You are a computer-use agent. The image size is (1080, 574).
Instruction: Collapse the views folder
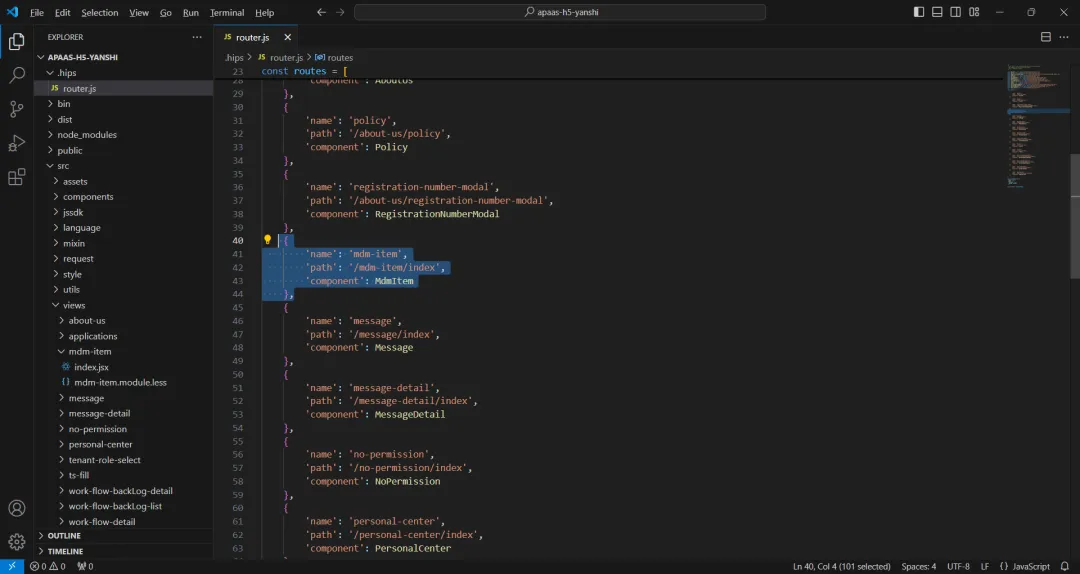(x=123, y=305)
